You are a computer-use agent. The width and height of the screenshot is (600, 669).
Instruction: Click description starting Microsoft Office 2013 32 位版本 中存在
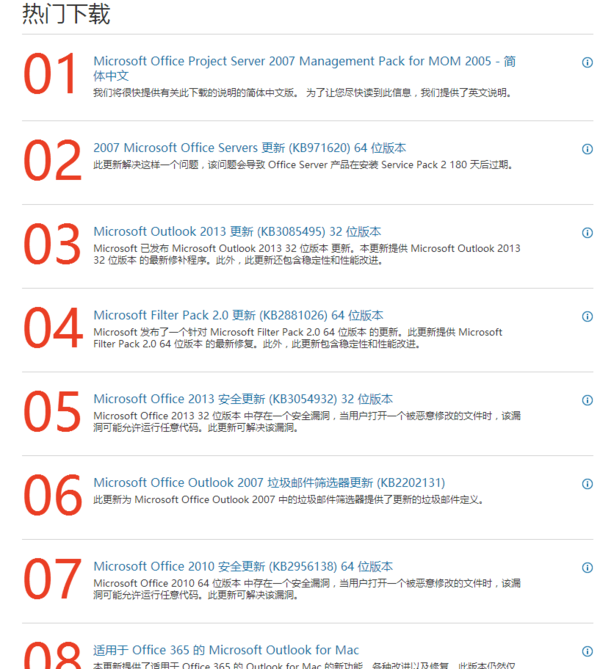click(x=307, y=422)
